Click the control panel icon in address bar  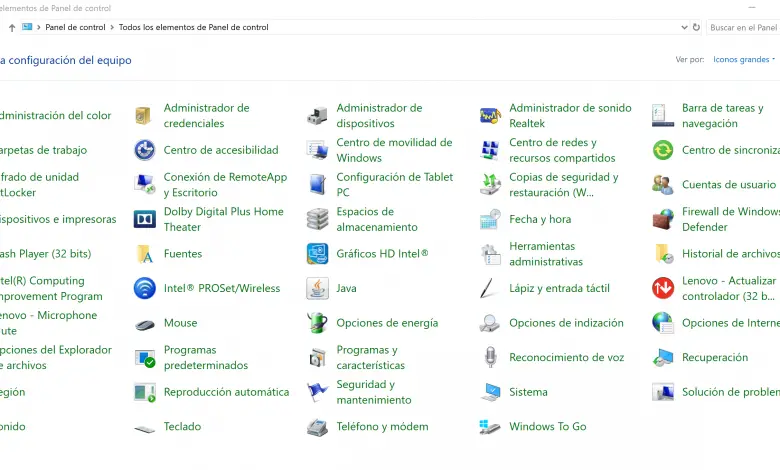(27, 27)
